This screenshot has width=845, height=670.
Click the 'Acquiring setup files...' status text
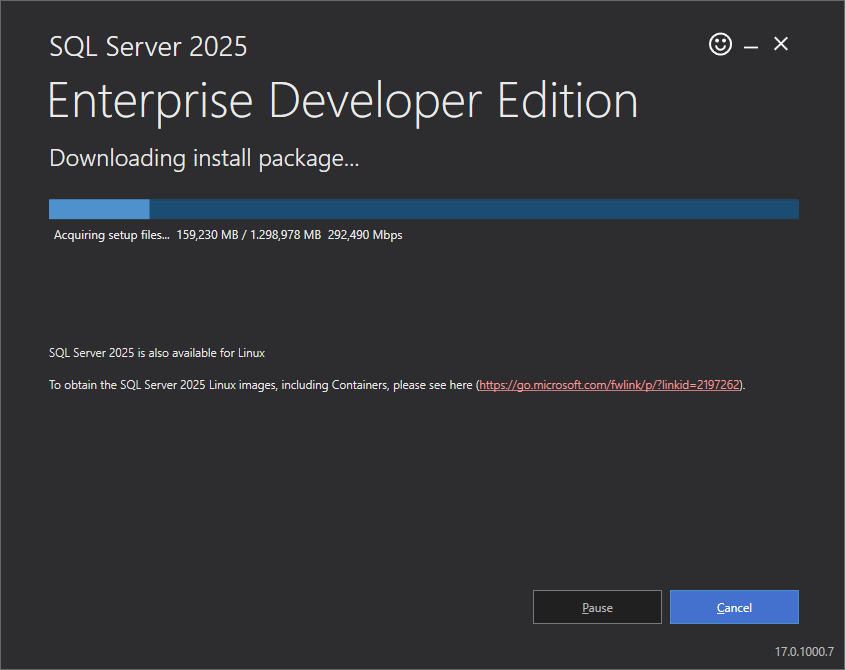112,235
